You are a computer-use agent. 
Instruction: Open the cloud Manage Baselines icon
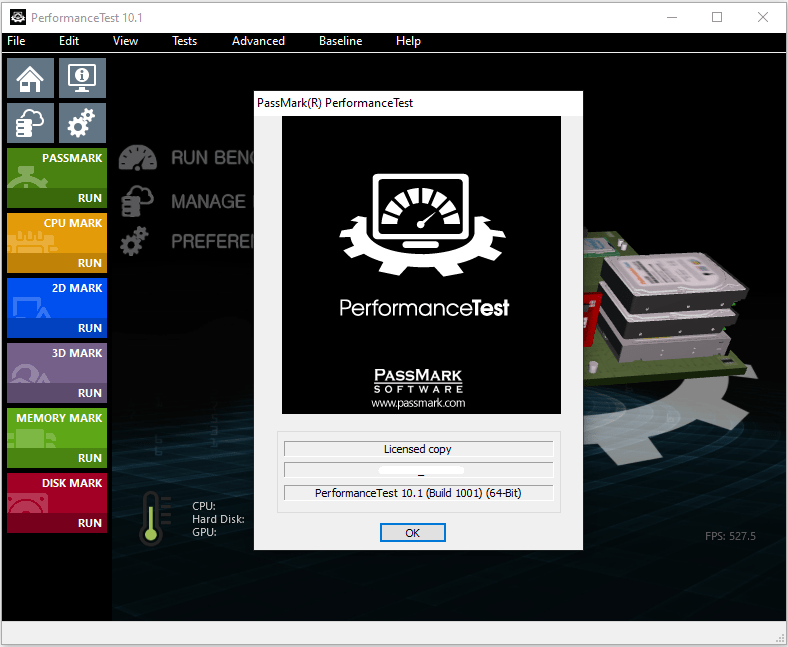click(x=30, y=123)
